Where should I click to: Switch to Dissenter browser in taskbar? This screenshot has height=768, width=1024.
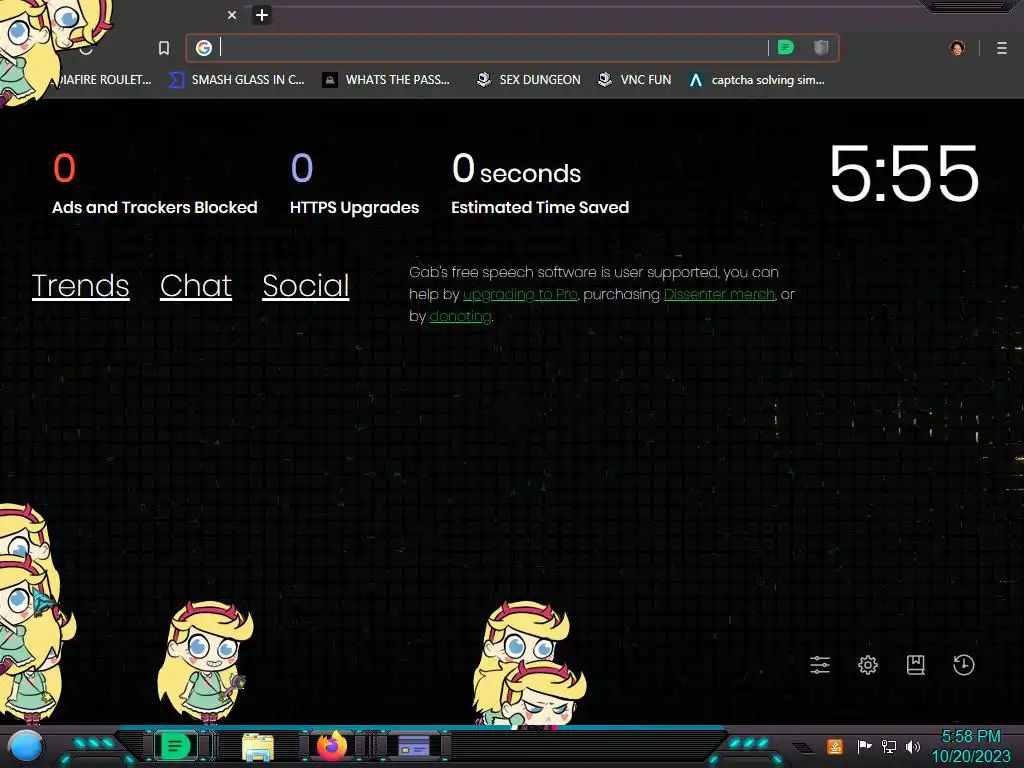click(175, 746)
